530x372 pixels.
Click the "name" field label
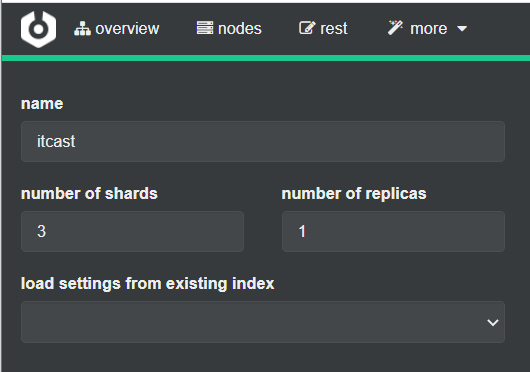(x=42, y=103)
